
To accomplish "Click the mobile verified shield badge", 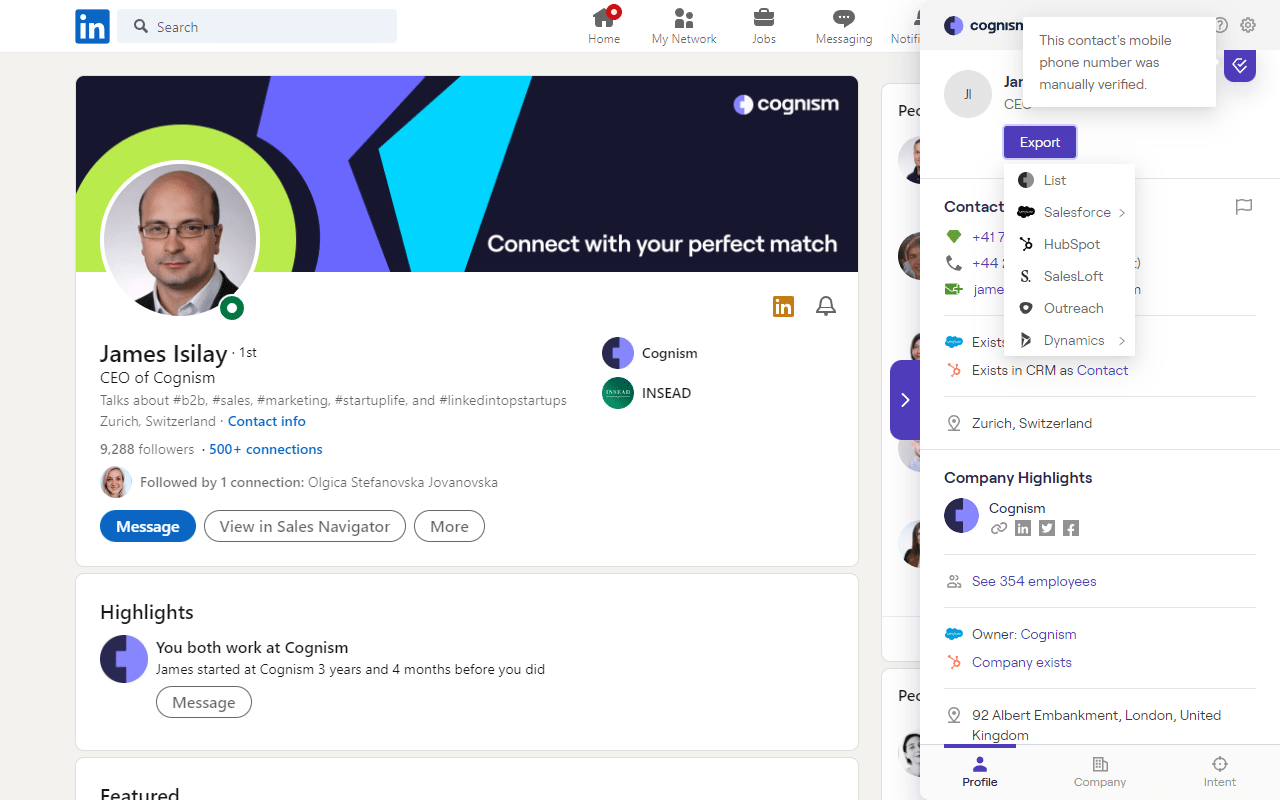I will click(1239, 65).
